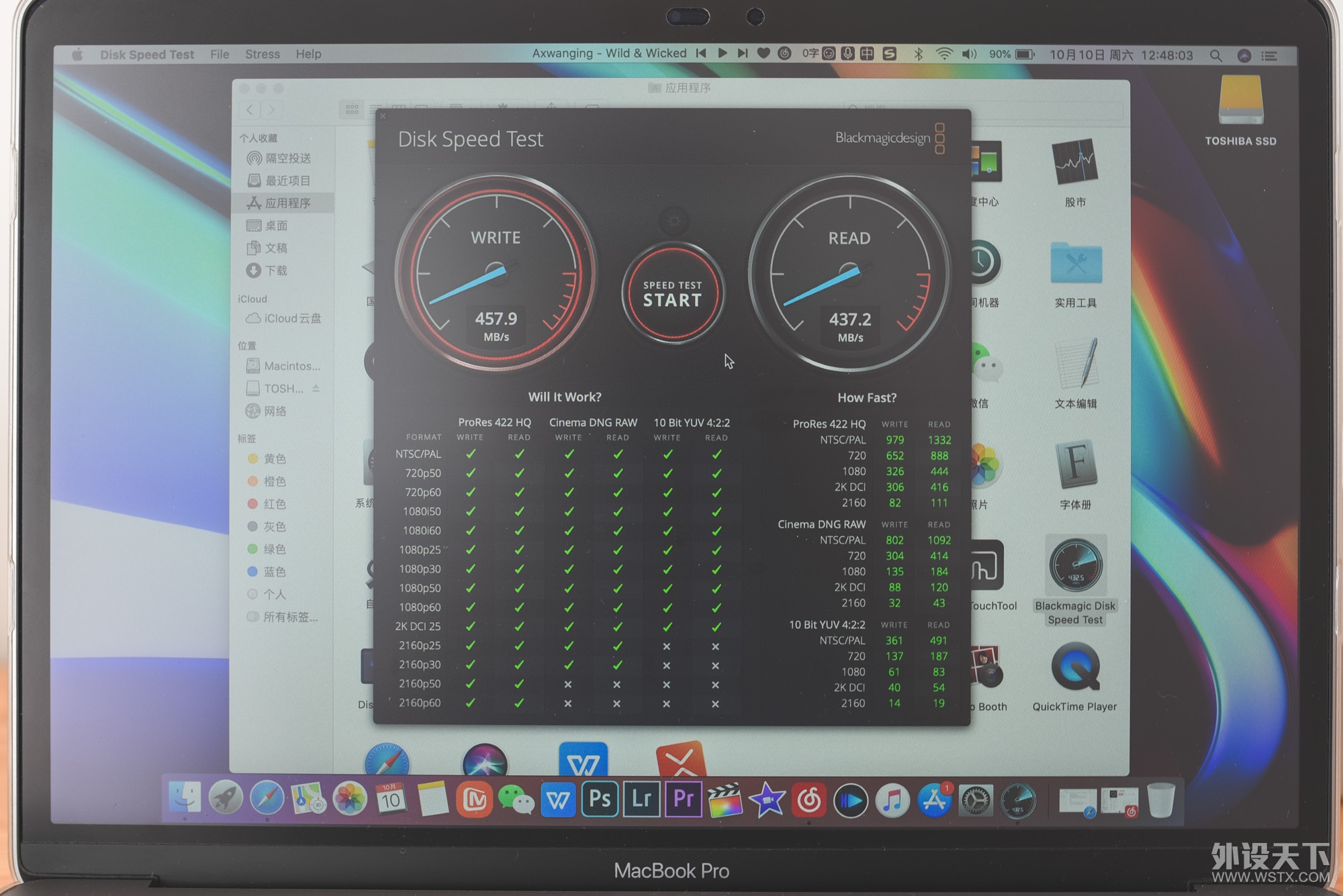
Task: Open System Preferences from the Dock
Action: point(976,800)
